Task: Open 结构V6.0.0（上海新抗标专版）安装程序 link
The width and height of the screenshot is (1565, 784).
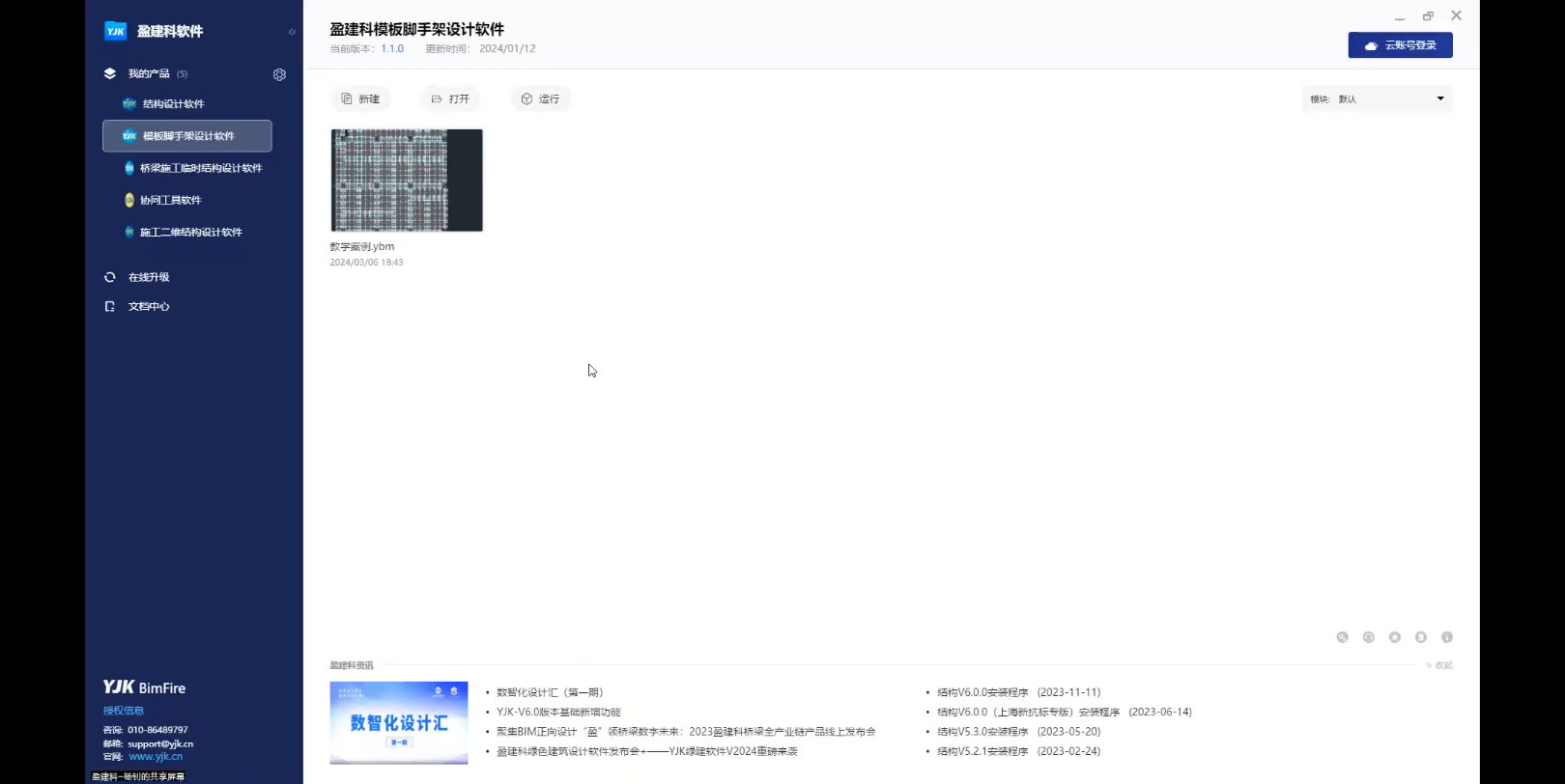Action: pyautogui.click(x=1065, y=712)
